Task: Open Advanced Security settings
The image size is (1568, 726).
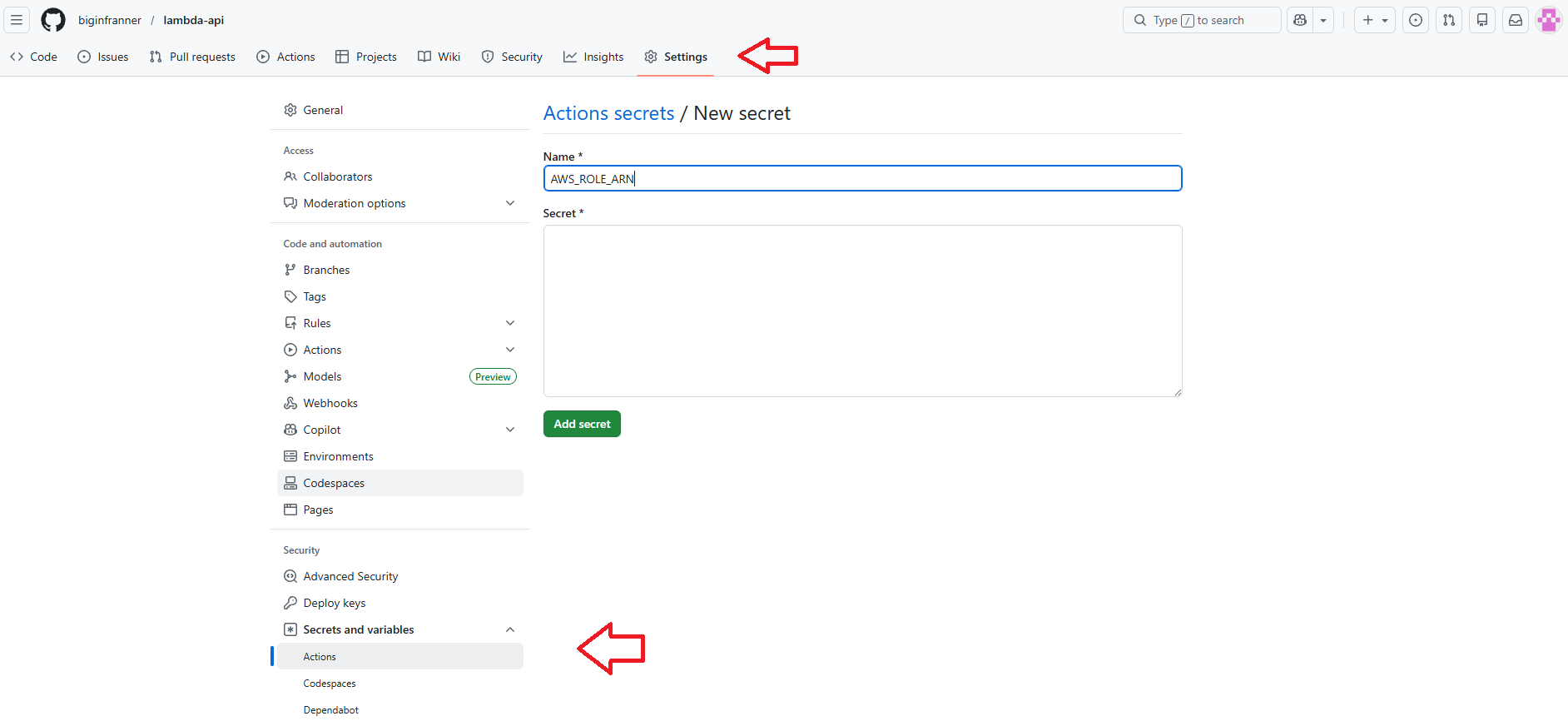Action: point(400,576)
